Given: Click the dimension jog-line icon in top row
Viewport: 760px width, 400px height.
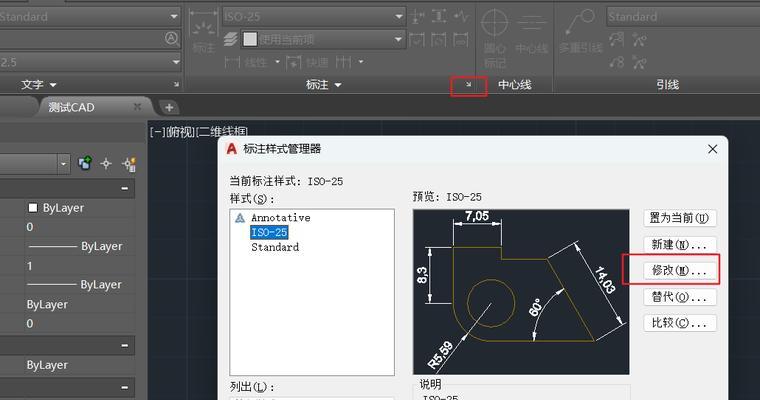Looking at the screenshot, I should [461, 16].
